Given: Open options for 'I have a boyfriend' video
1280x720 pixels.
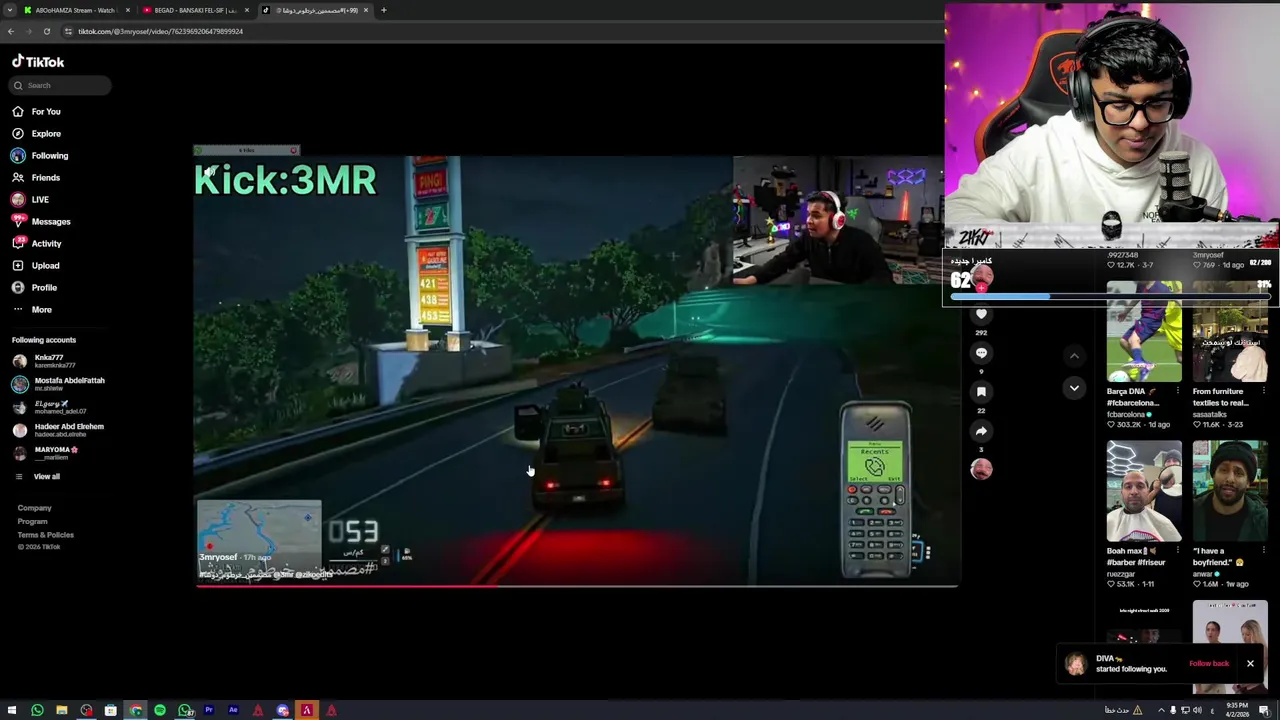Looking at the screenshot, I should pos(1266,551).
